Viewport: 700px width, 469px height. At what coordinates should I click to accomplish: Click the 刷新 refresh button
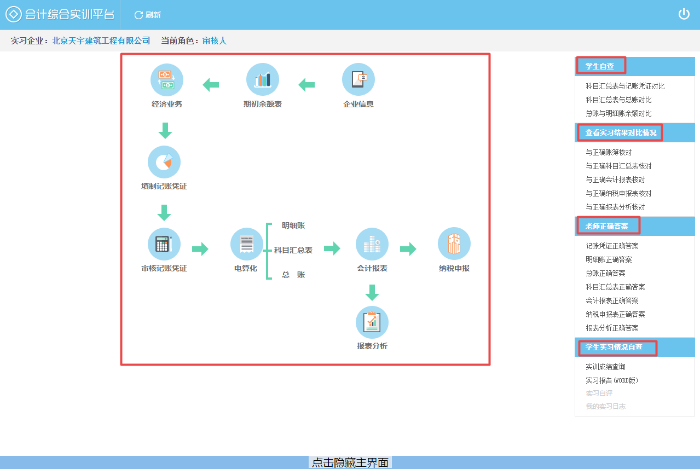pyautogui.click(x=147, y=15)
